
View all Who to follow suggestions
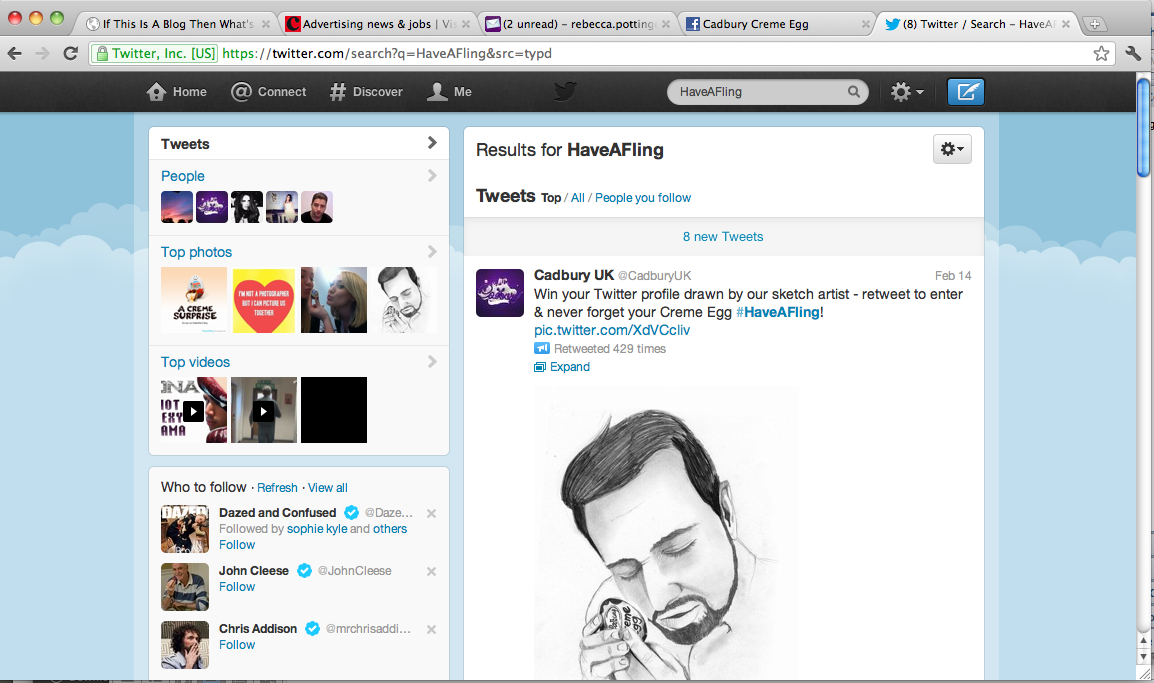(x=328, y=488)
